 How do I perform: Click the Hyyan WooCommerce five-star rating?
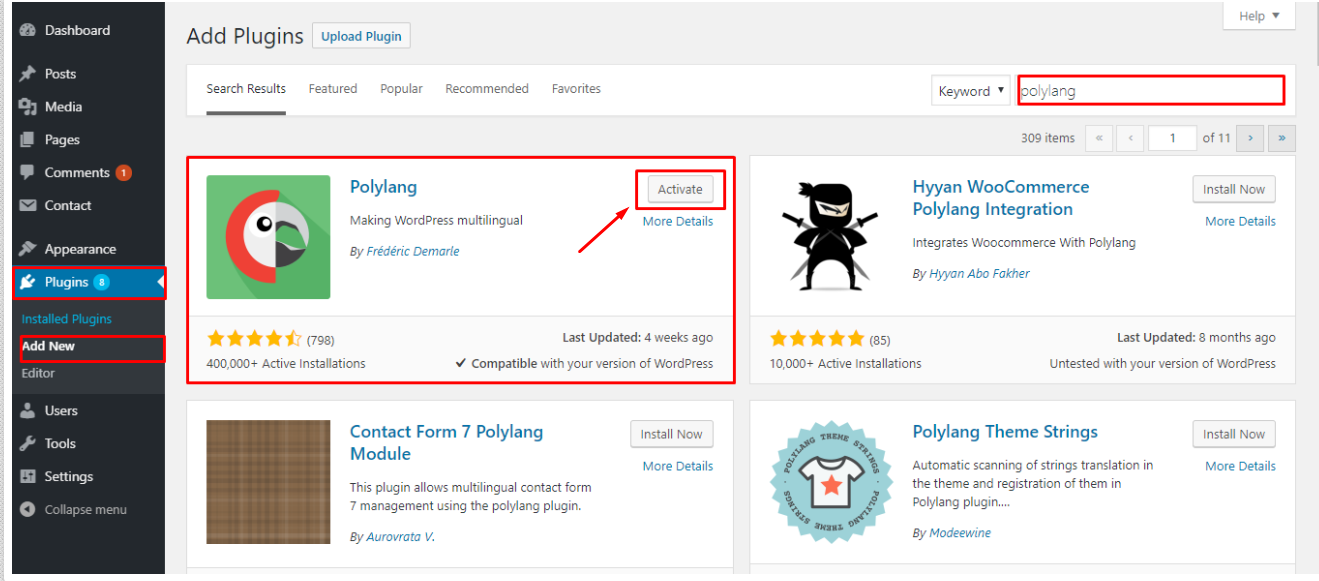pyautogui.click(x=817, y=339)
